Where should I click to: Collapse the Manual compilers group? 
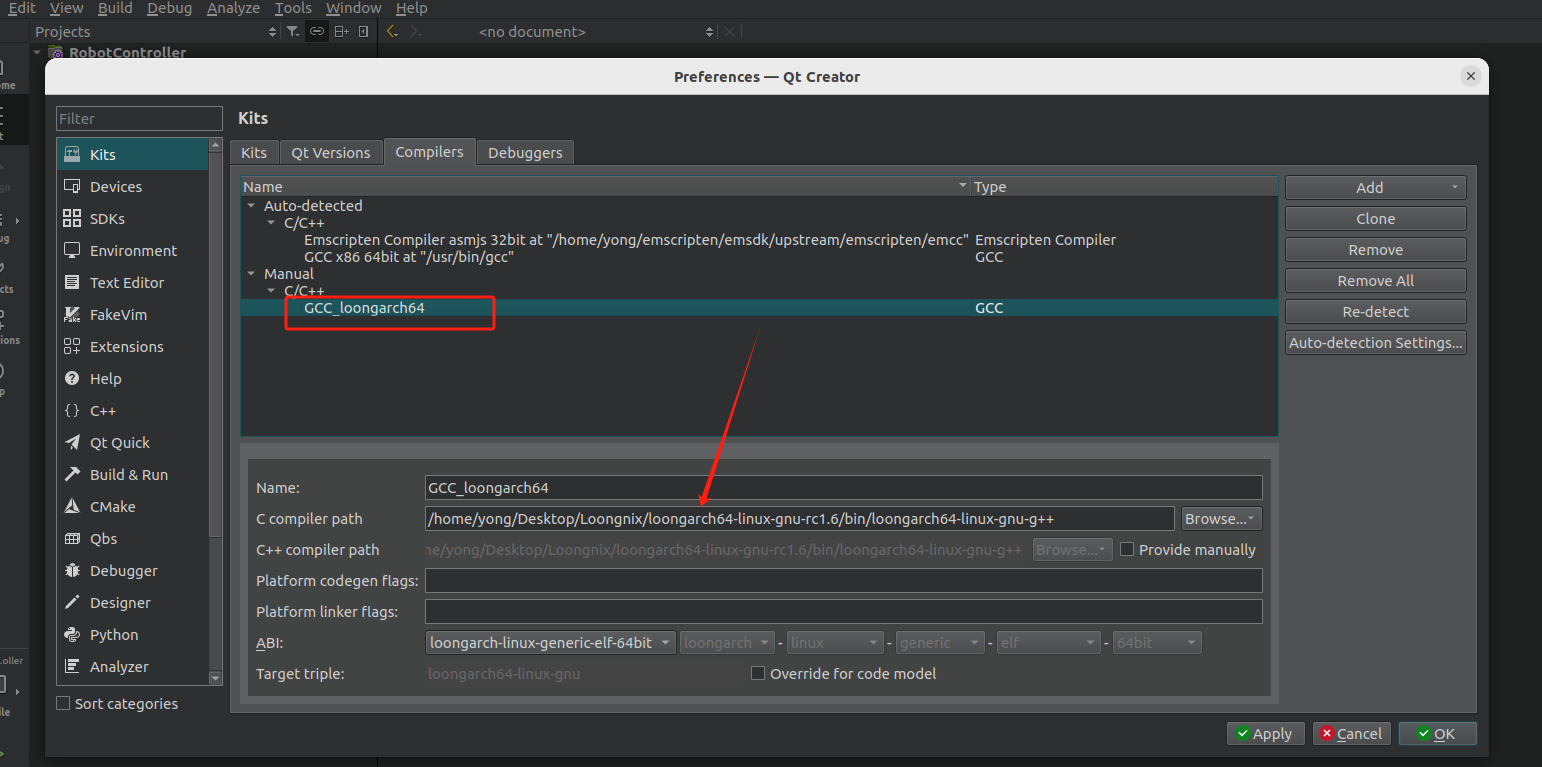252,274
